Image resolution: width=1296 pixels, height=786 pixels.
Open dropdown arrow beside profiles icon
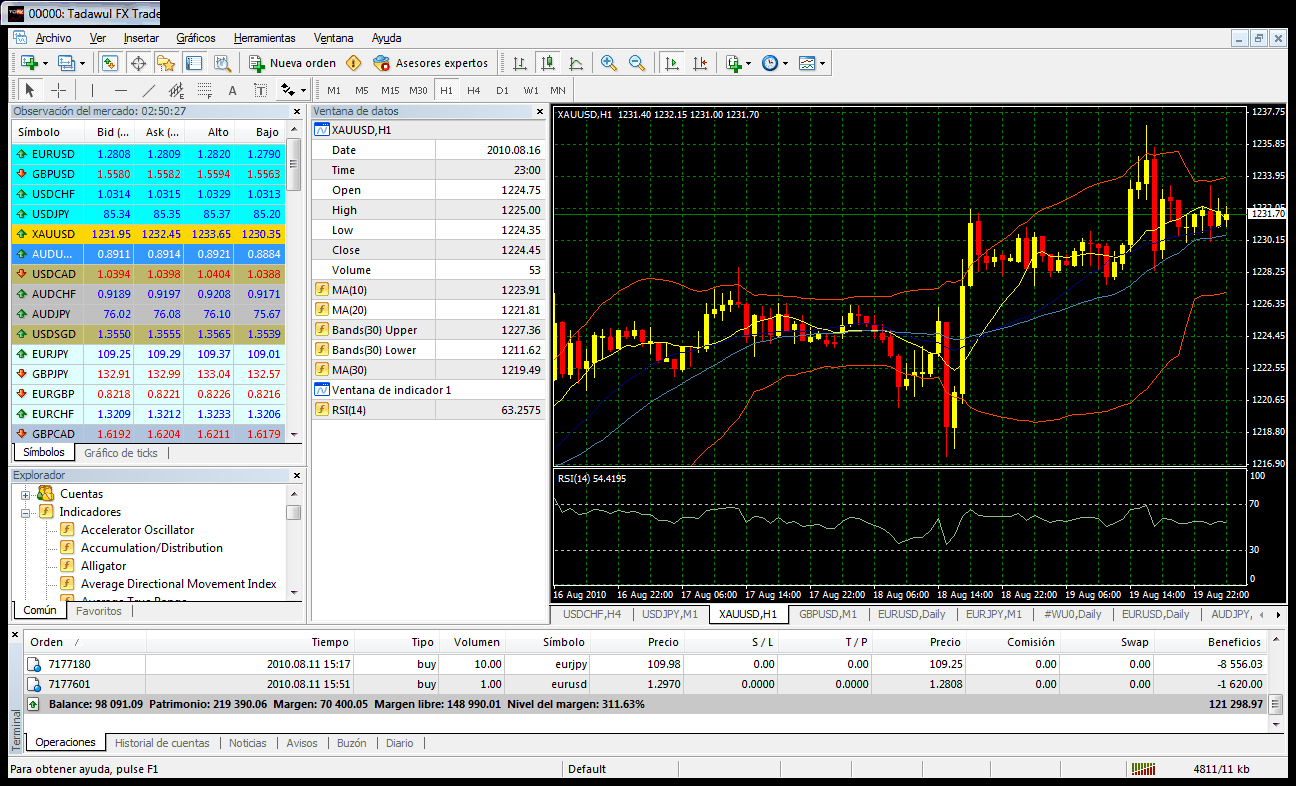coord(82,63)
